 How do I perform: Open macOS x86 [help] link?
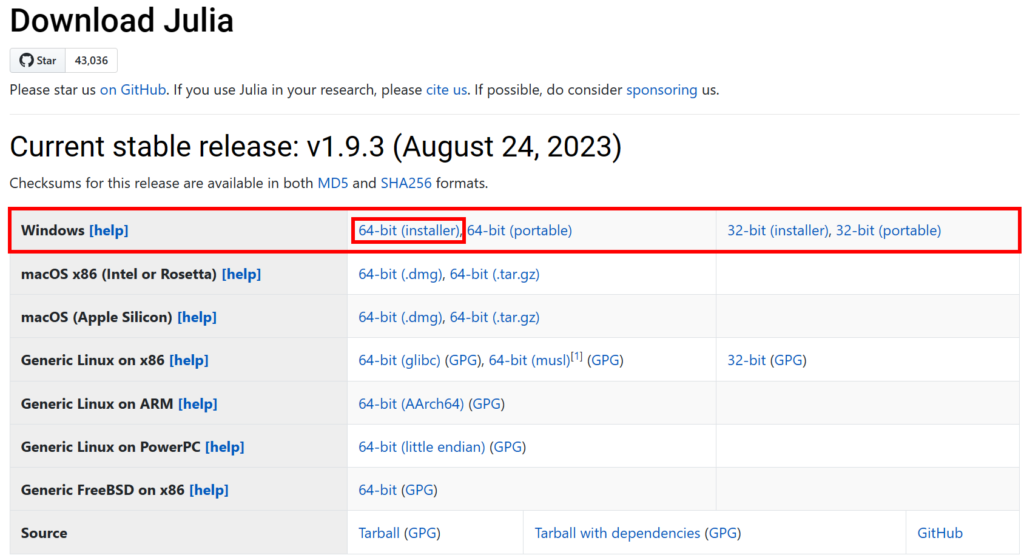[241, 274]
